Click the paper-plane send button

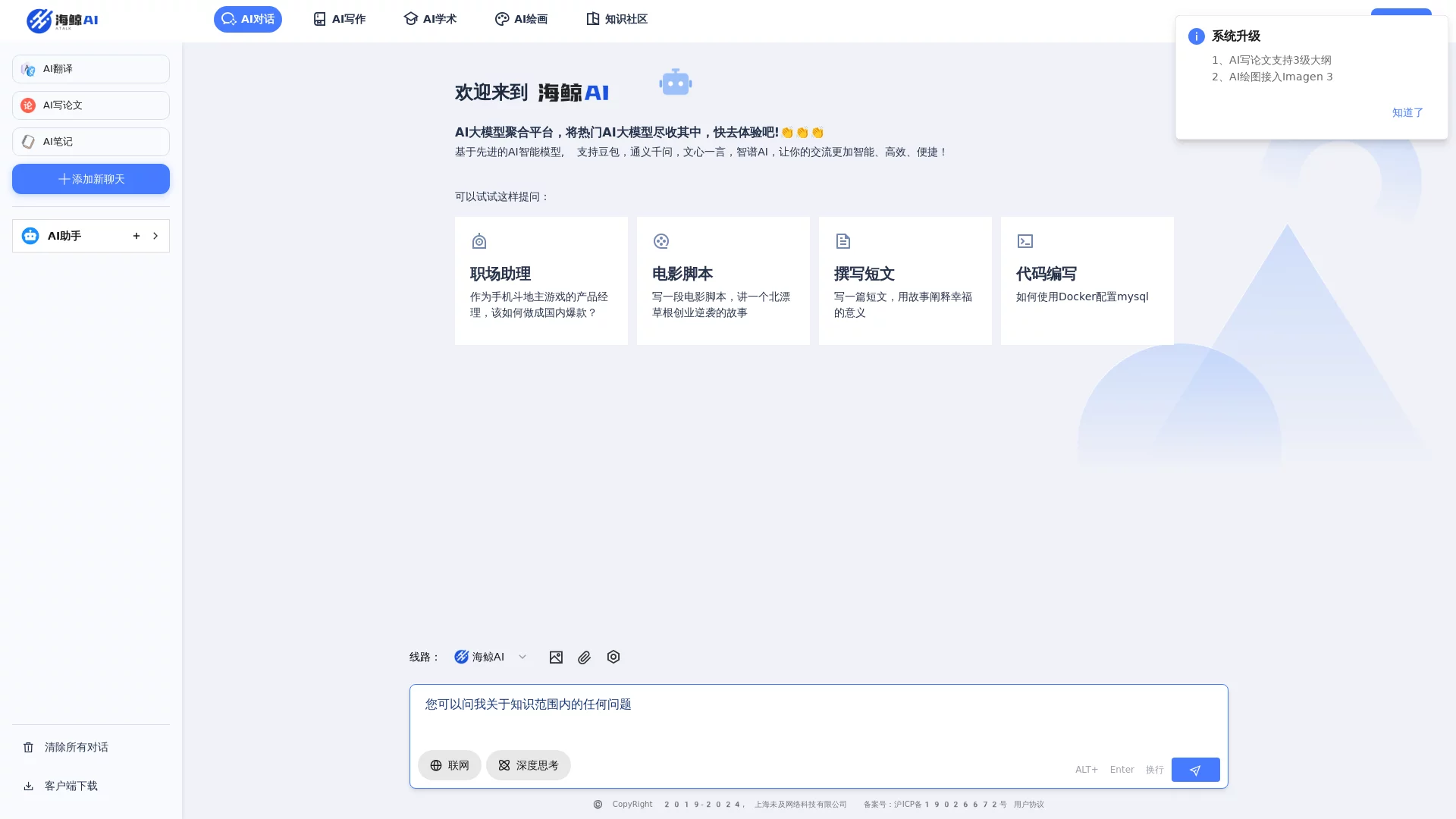1195,770
